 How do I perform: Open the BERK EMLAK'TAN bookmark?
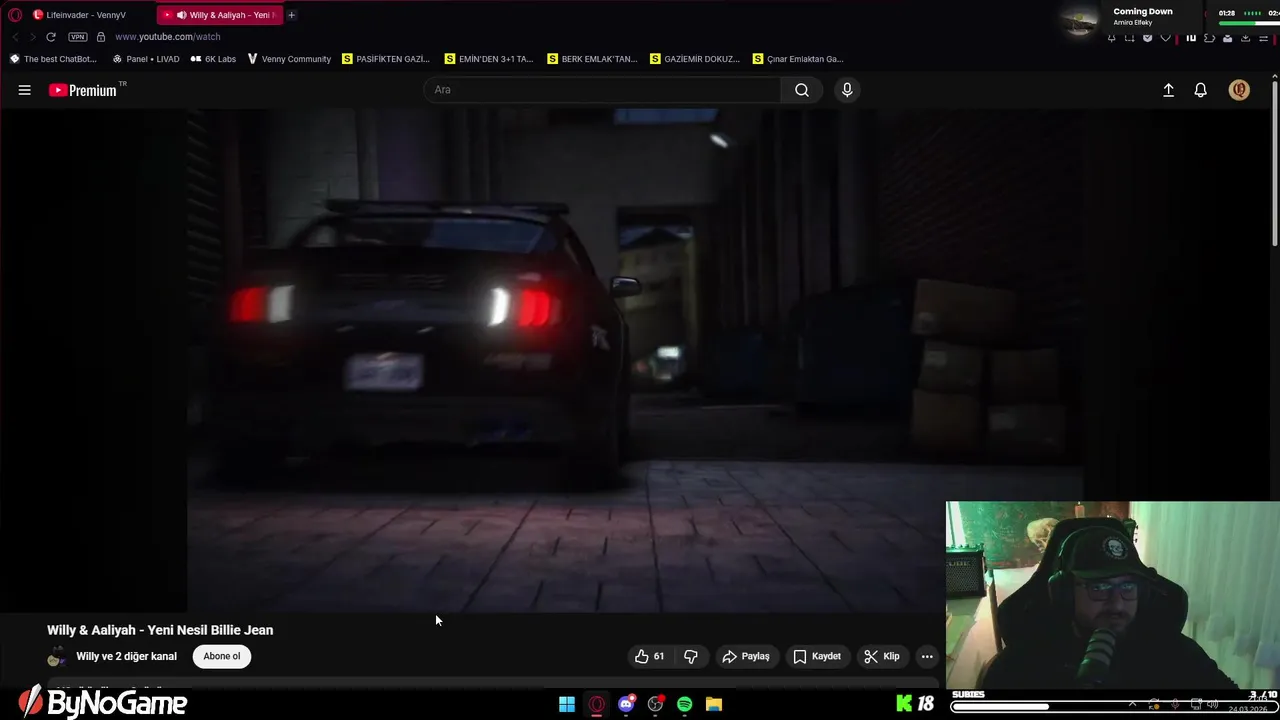tap(592, 59)
